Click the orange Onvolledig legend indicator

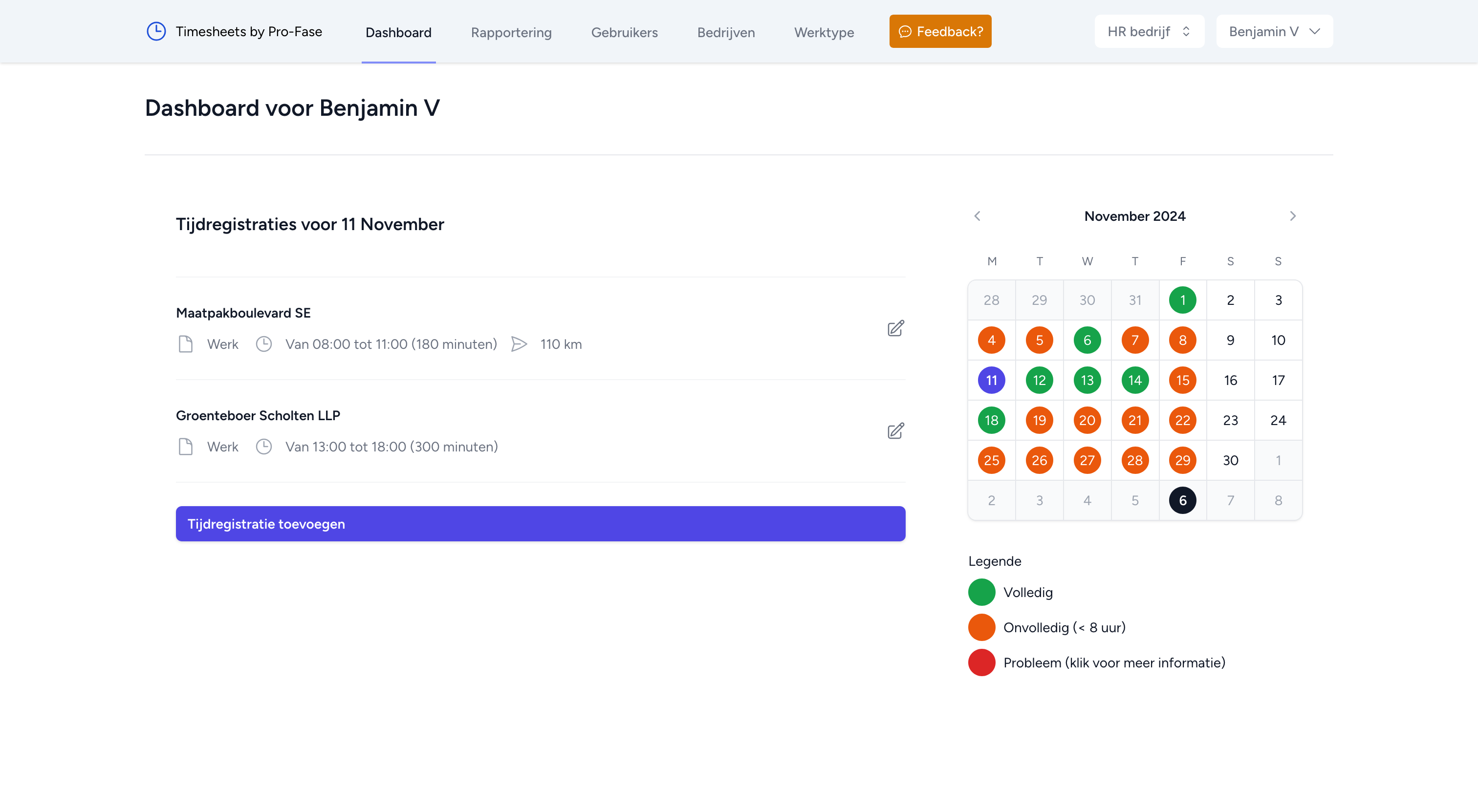pyautogui.click(x=981, y=627)
